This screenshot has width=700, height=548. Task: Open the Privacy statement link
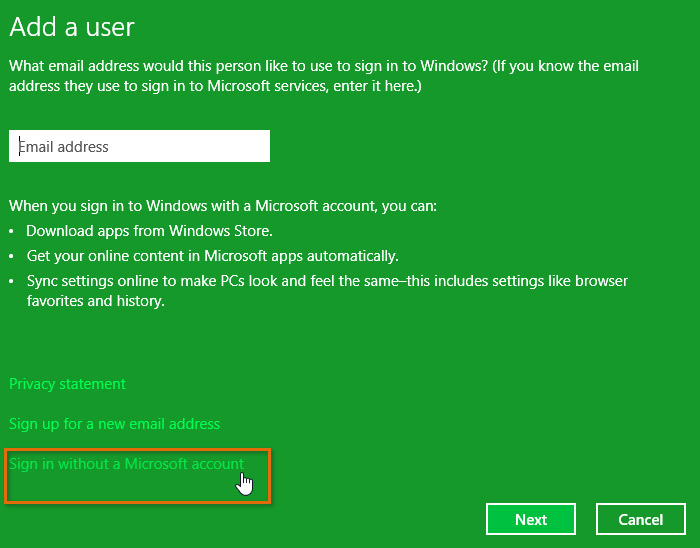click(67, 384)
